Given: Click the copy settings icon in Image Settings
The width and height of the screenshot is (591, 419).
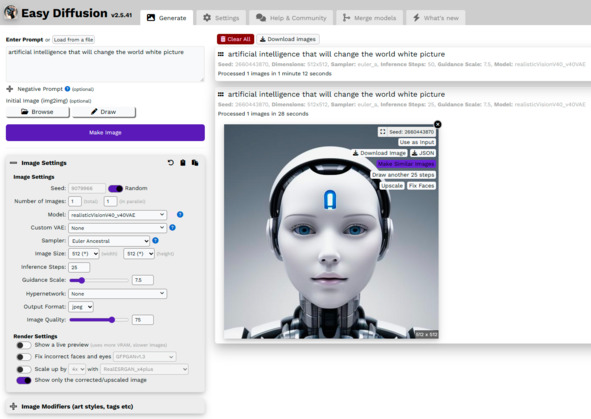Looking at the screenshot, I should click(195, 163).
